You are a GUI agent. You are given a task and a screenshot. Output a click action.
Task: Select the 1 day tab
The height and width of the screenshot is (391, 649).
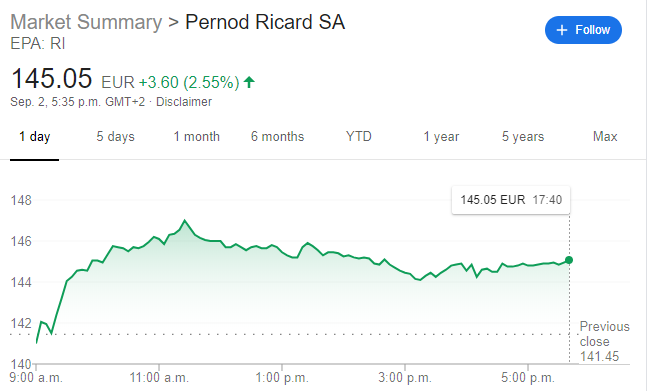34,137
